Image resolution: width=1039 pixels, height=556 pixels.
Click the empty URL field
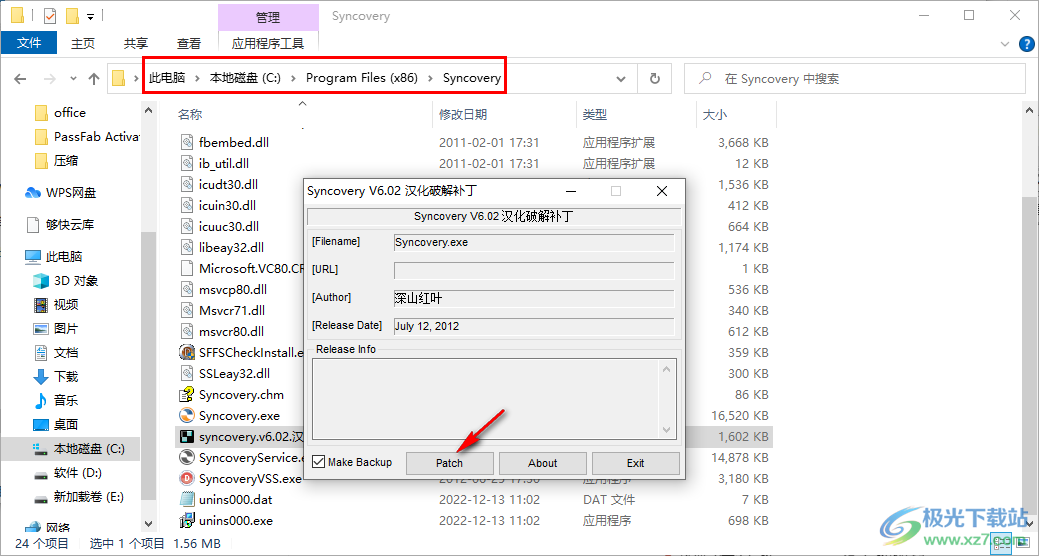[x=533, y=270]
